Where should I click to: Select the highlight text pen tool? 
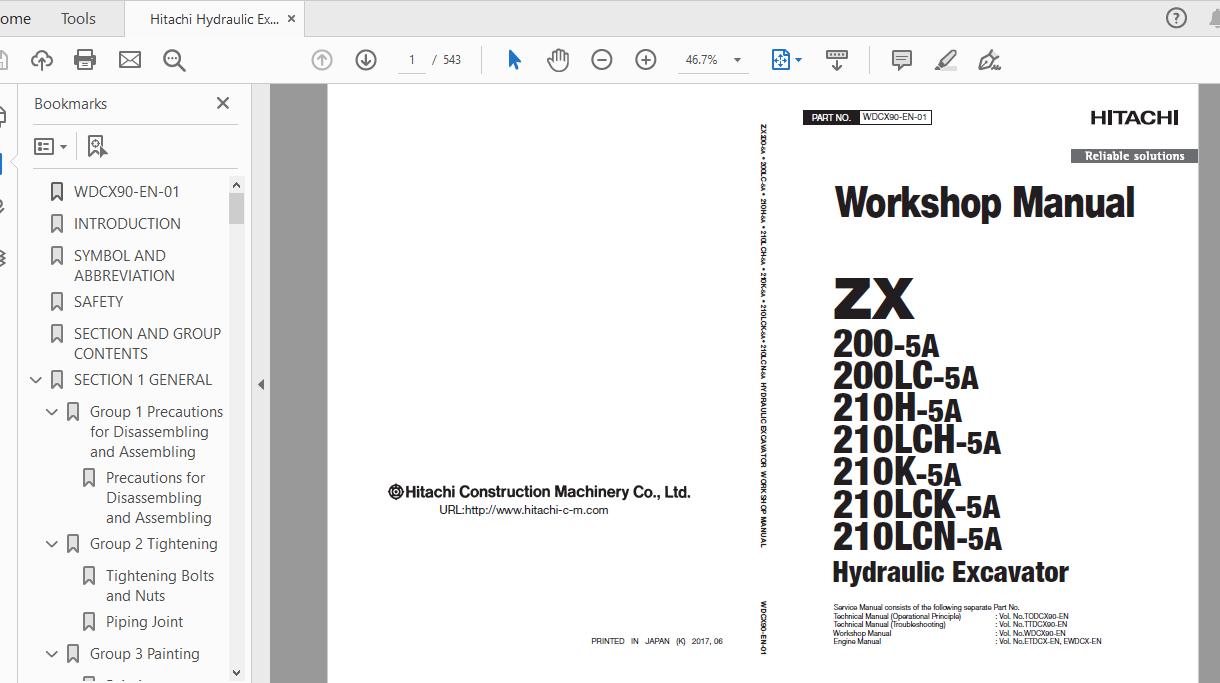click(x=946, y=60)
